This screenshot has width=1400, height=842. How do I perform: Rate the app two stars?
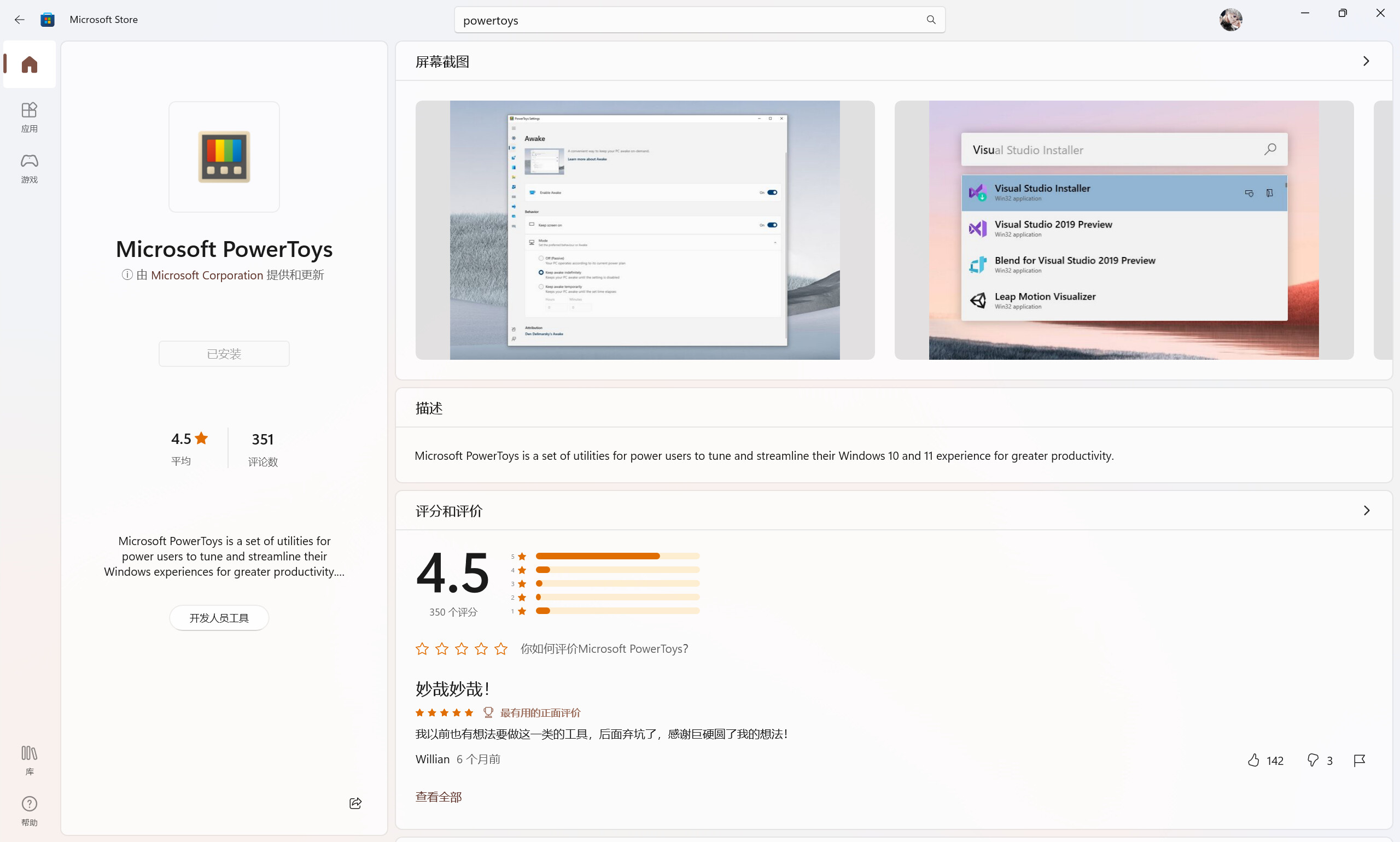[x=441, y=648]
